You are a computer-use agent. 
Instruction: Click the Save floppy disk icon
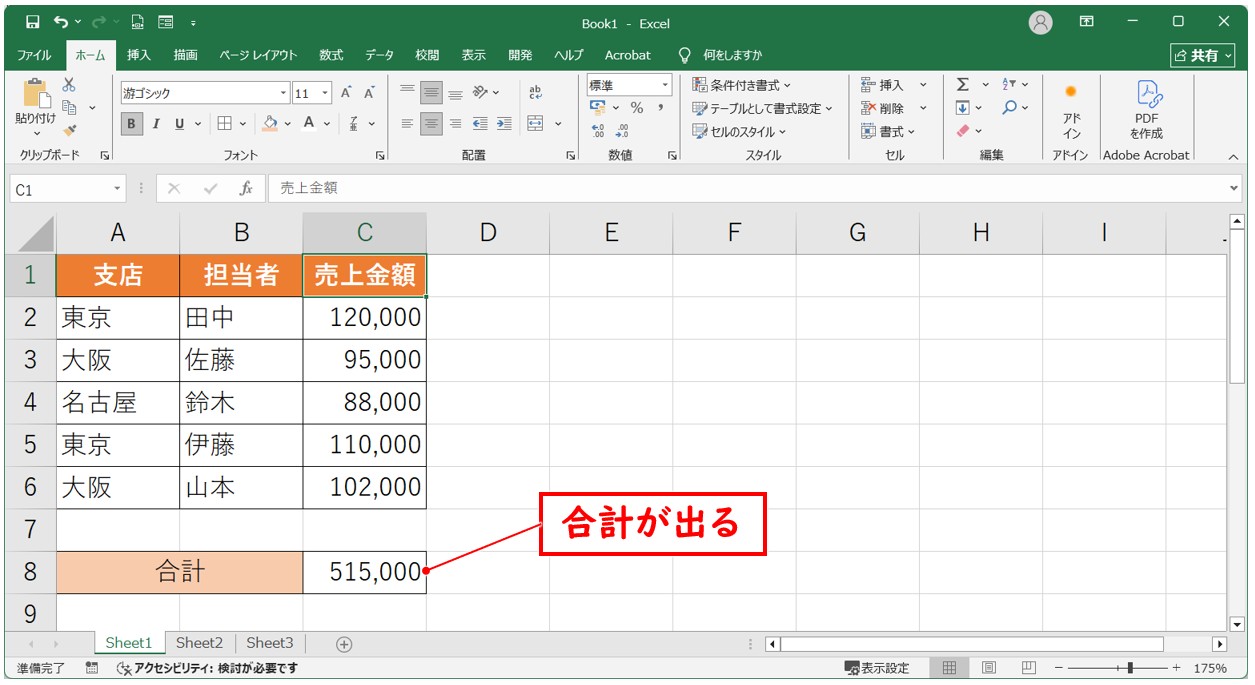click(32, 22)
